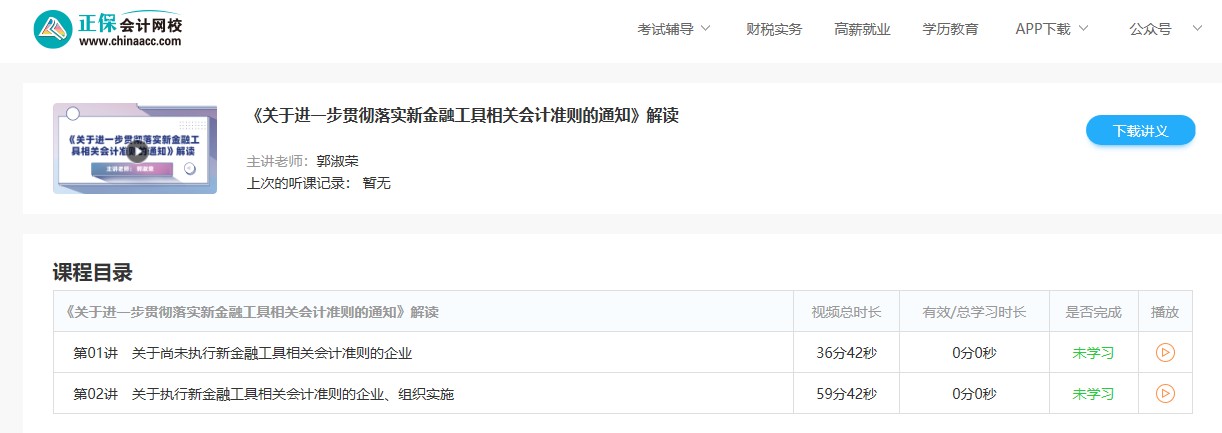Expand the 公众号 dropdown arrow

click(1197, 28)
